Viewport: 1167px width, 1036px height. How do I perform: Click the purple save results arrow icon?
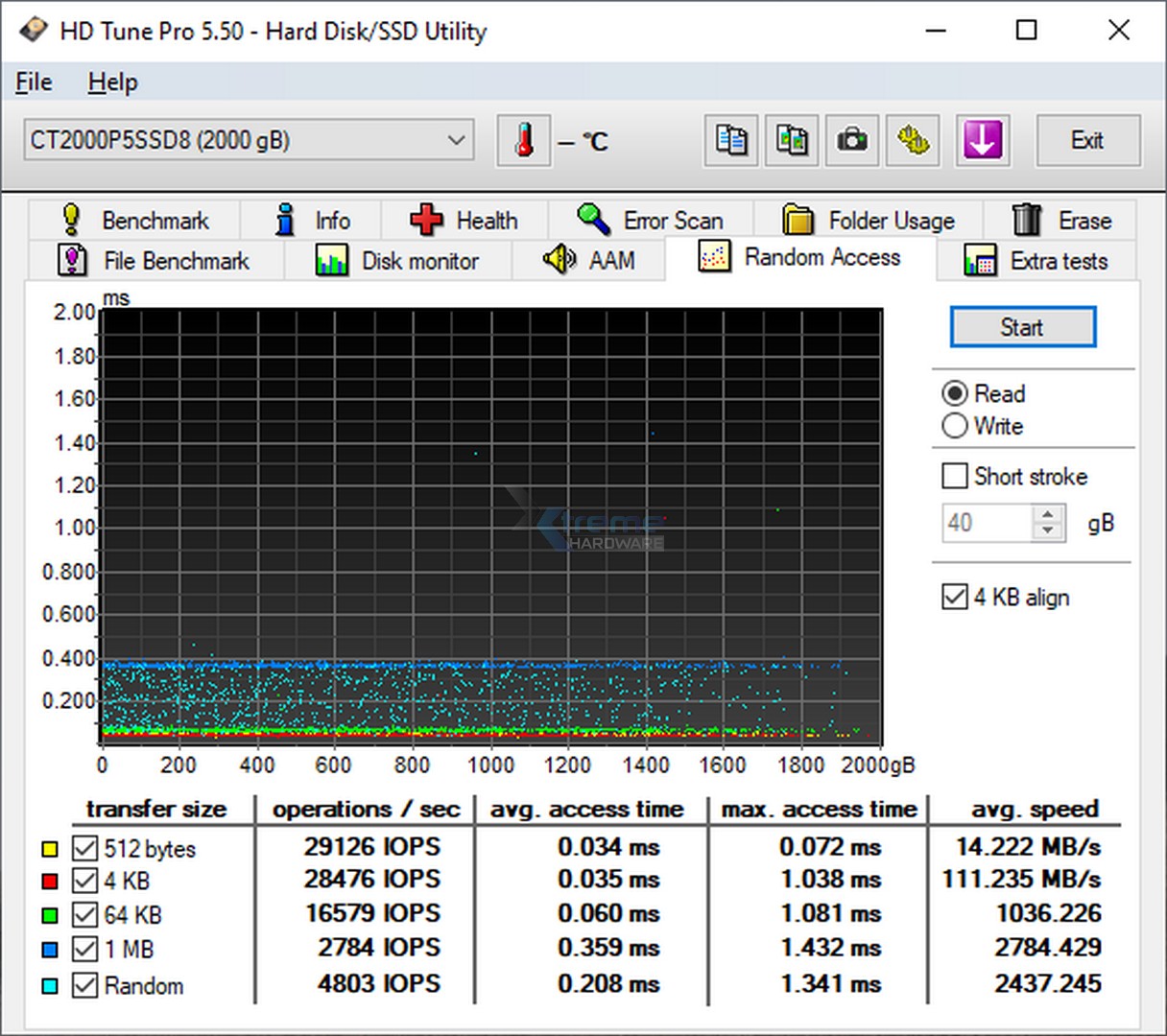pos(982,140)
